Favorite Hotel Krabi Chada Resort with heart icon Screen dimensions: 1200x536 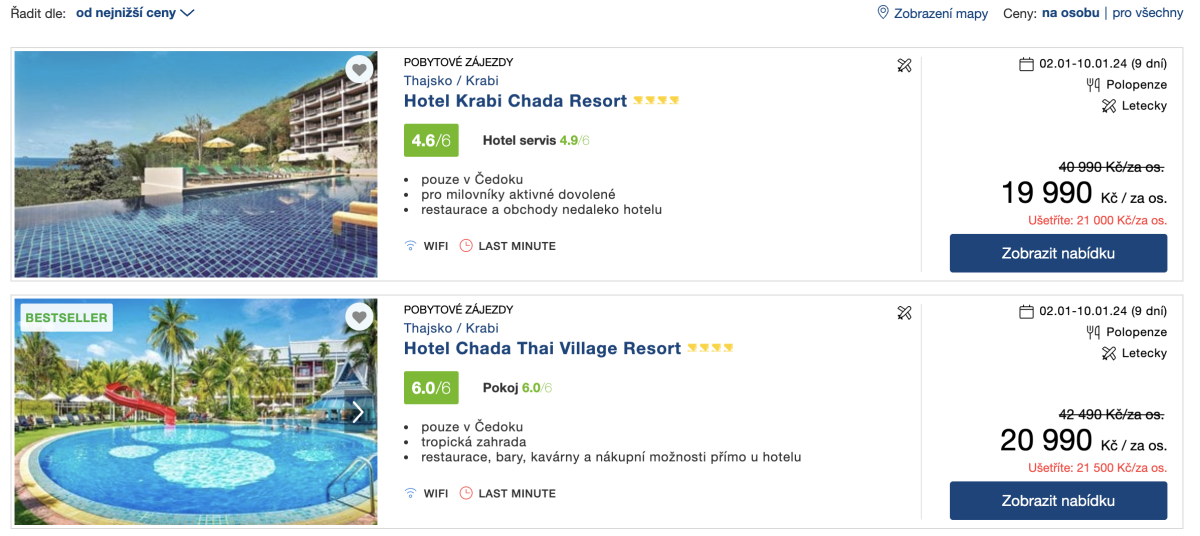(x=359, y=69)
